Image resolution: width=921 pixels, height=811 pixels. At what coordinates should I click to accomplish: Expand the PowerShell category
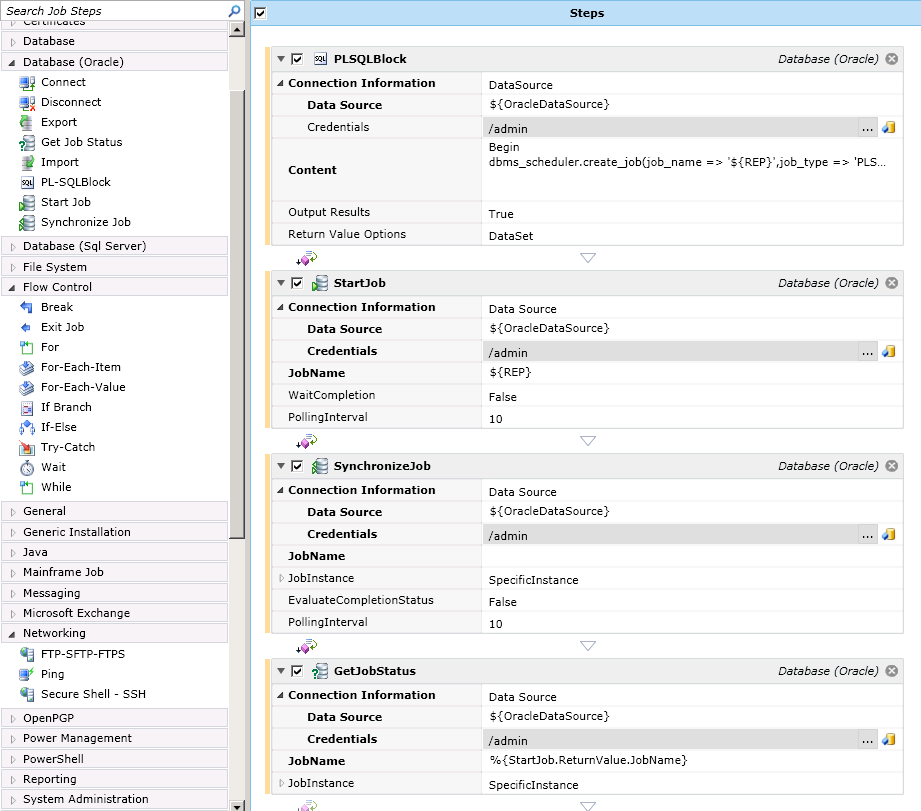(13, 759)
